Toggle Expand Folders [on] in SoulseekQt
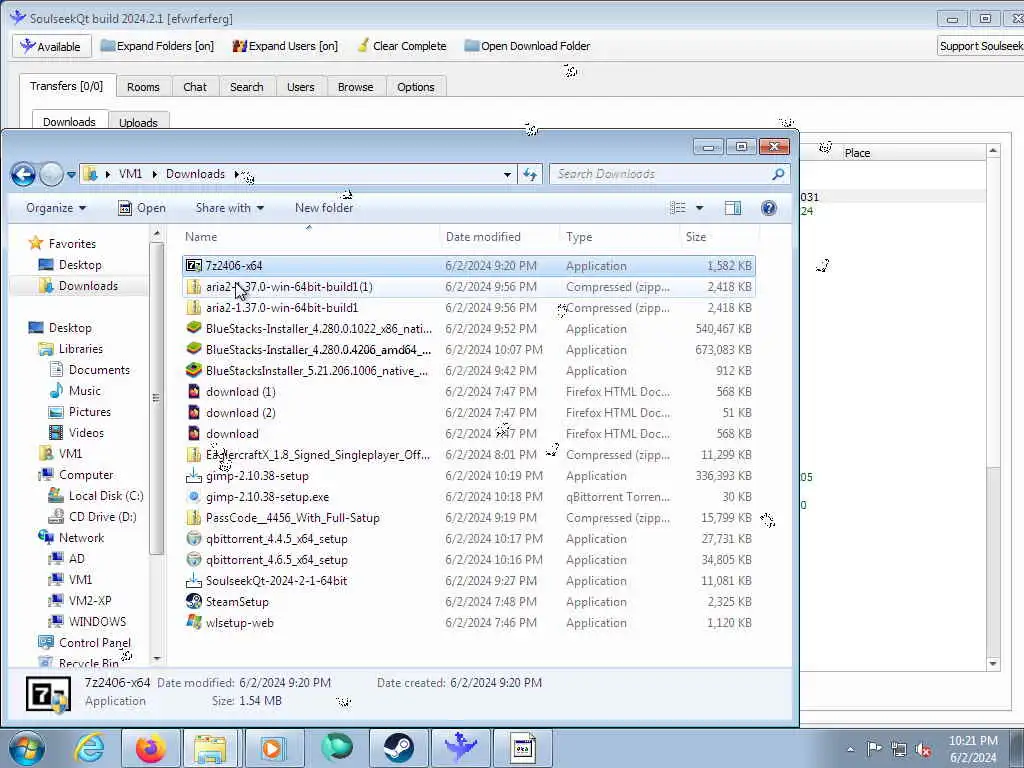The width and height of the screenshot is (1024, 768). [157, 46]
